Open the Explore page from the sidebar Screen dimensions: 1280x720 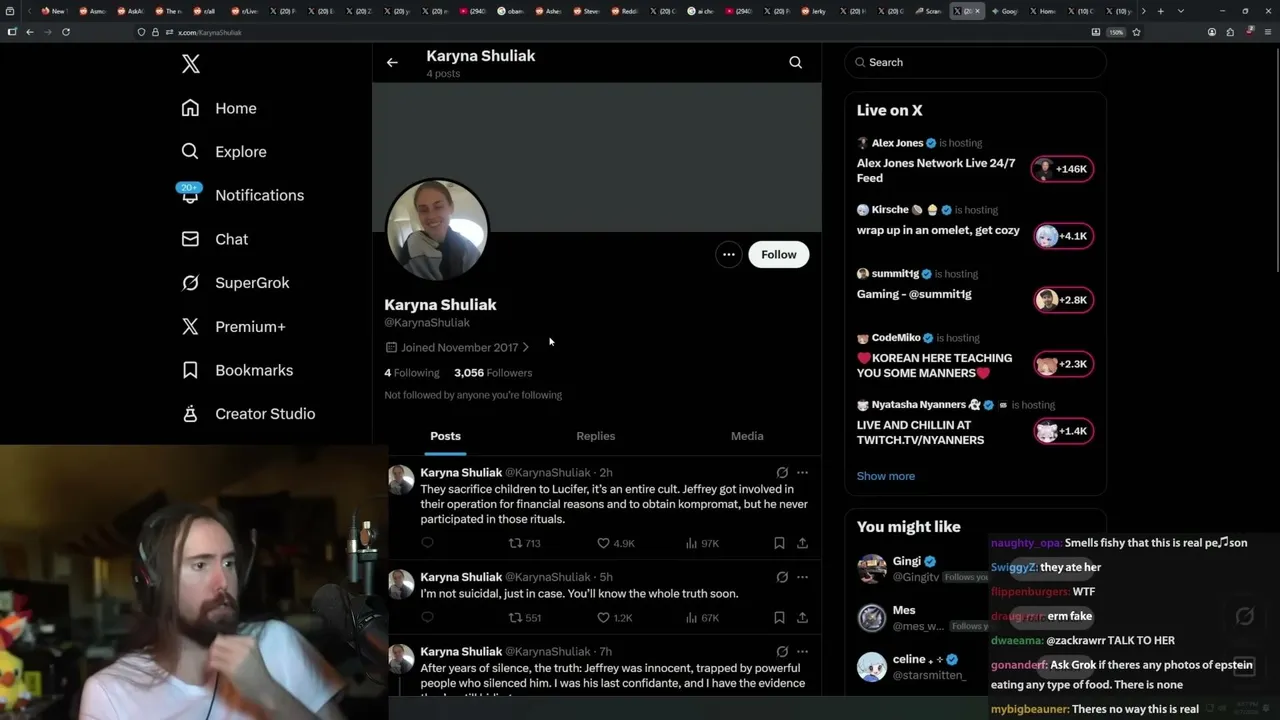[224, 152]
